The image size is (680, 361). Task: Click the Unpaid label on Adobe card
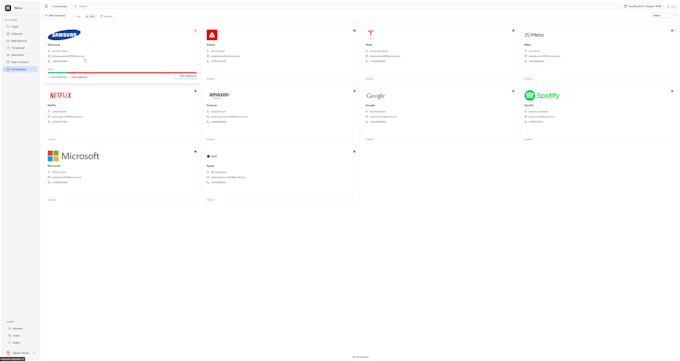[210, 79]
